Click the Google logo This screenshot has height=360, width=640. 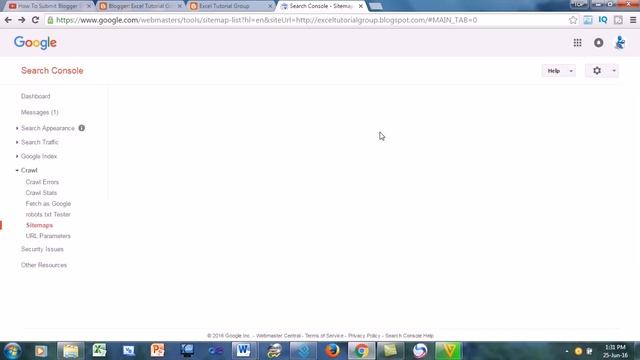(35, 42)
